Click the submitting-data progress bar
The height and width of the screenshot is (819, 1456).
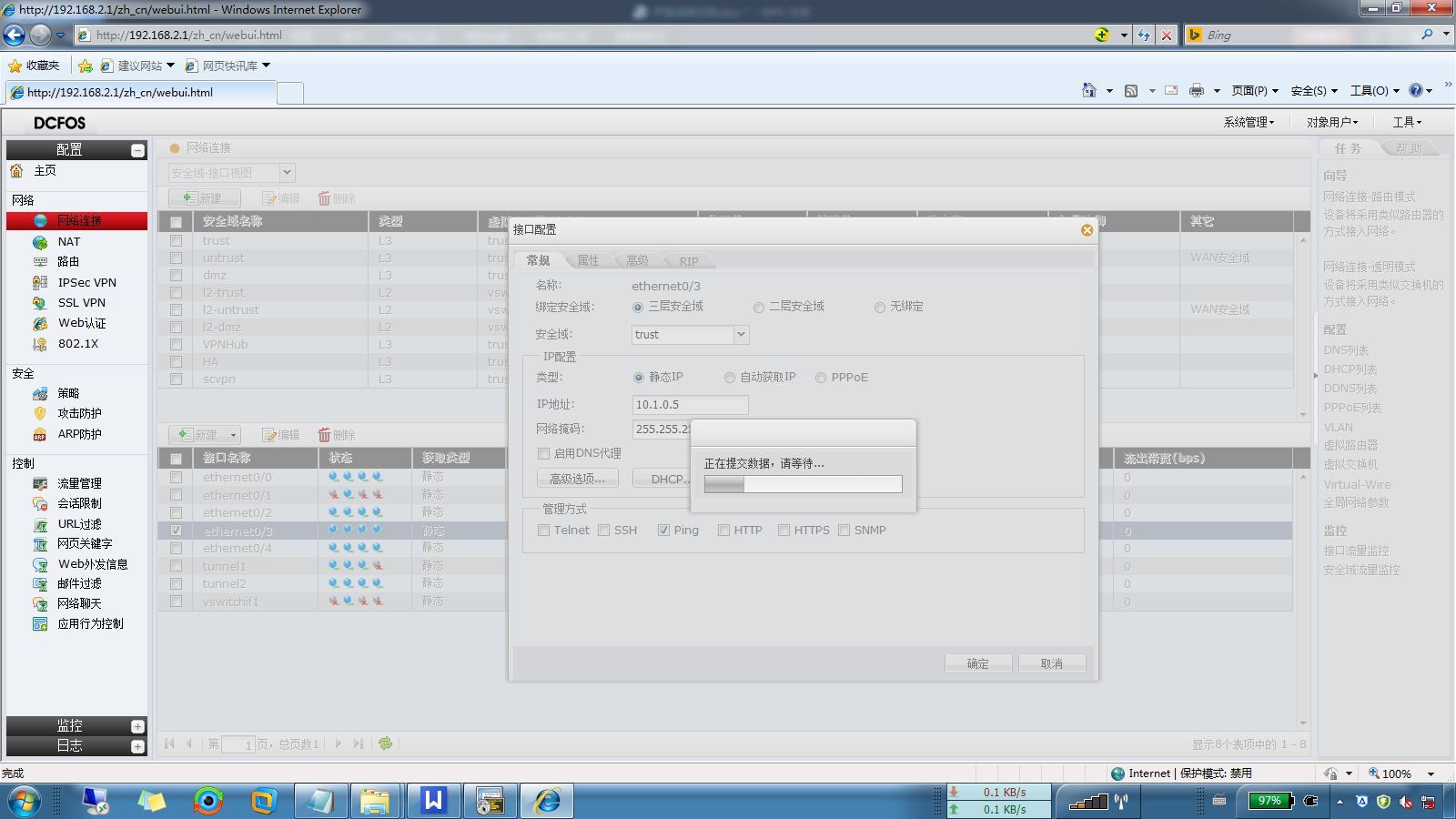click(x=804, y=484)
